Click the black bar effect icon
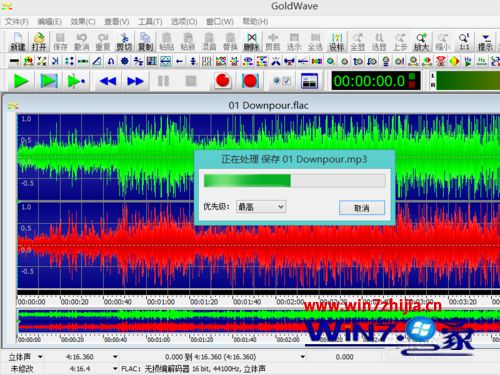 (14, 61)
